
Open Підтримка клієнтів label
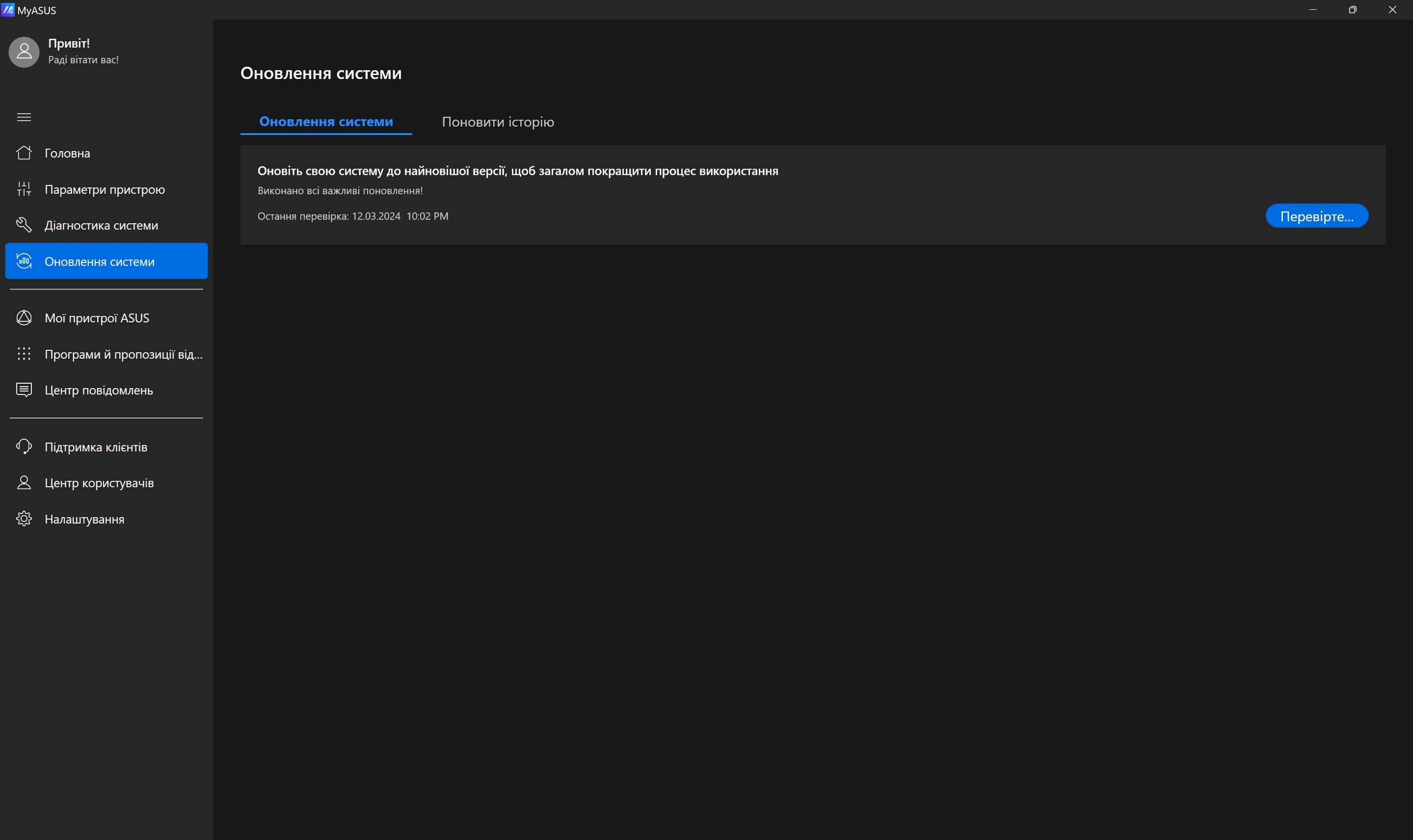[96, 447]
